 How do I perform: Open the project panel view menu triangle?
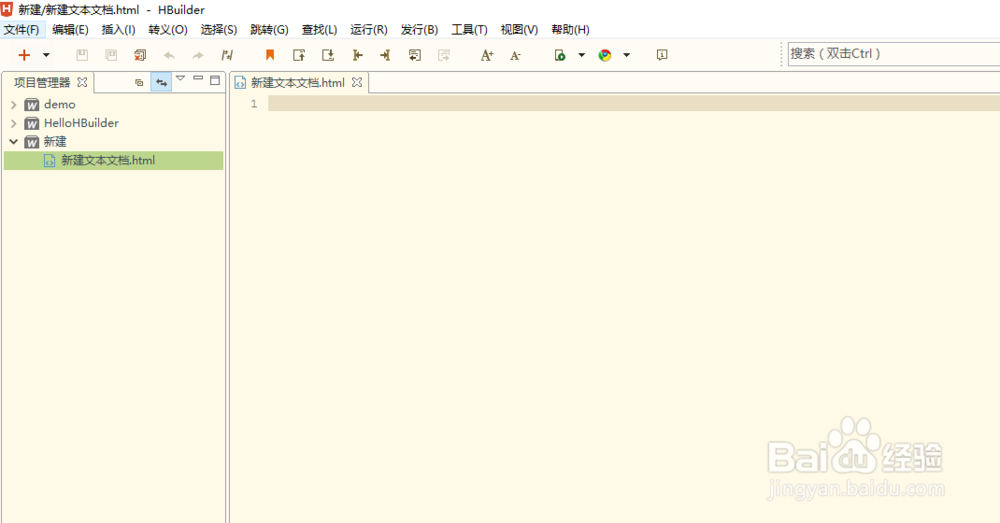pos(180,78)
